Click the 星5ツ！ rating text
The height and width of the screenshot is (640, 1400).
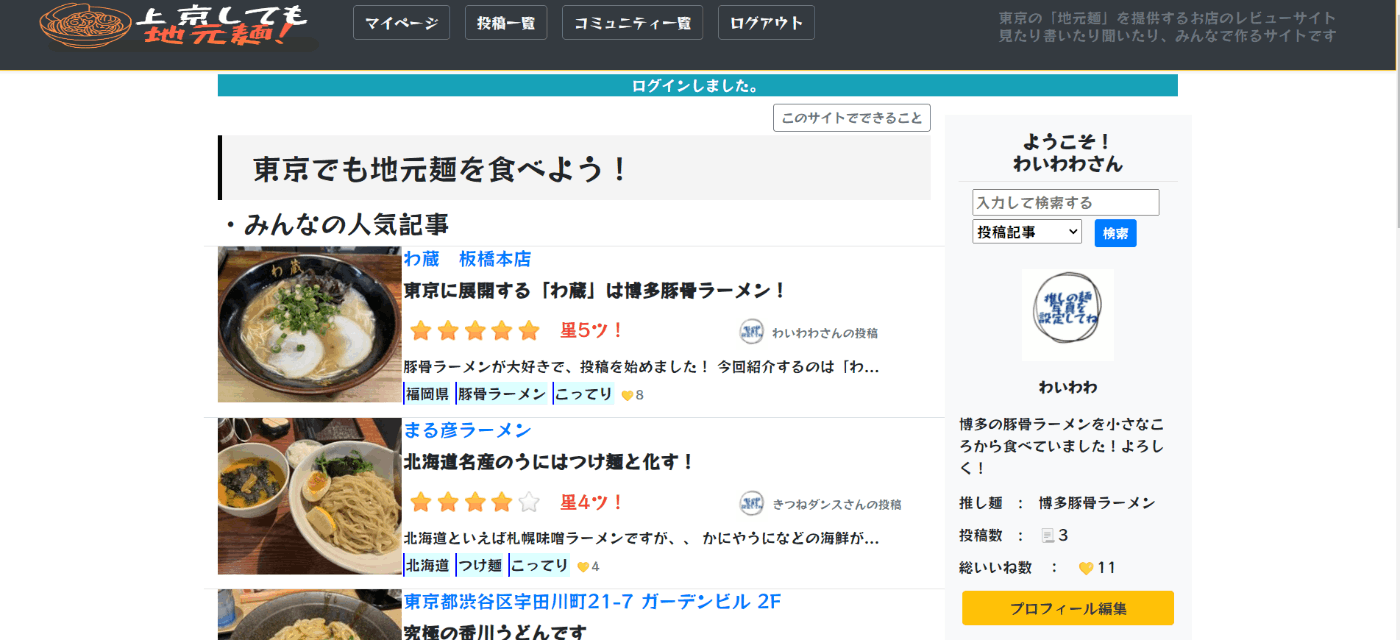coord(592,331)
